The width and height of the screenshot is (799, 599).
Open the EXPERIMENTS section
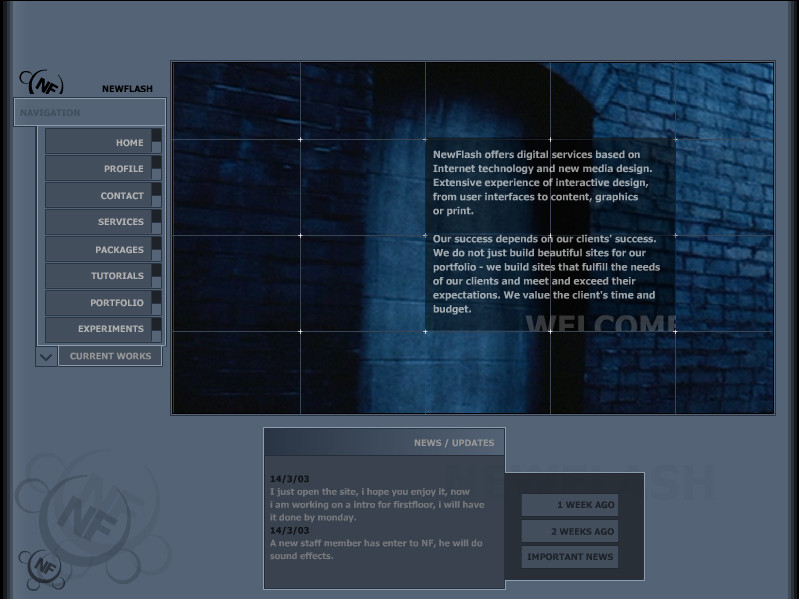(98, 329)
